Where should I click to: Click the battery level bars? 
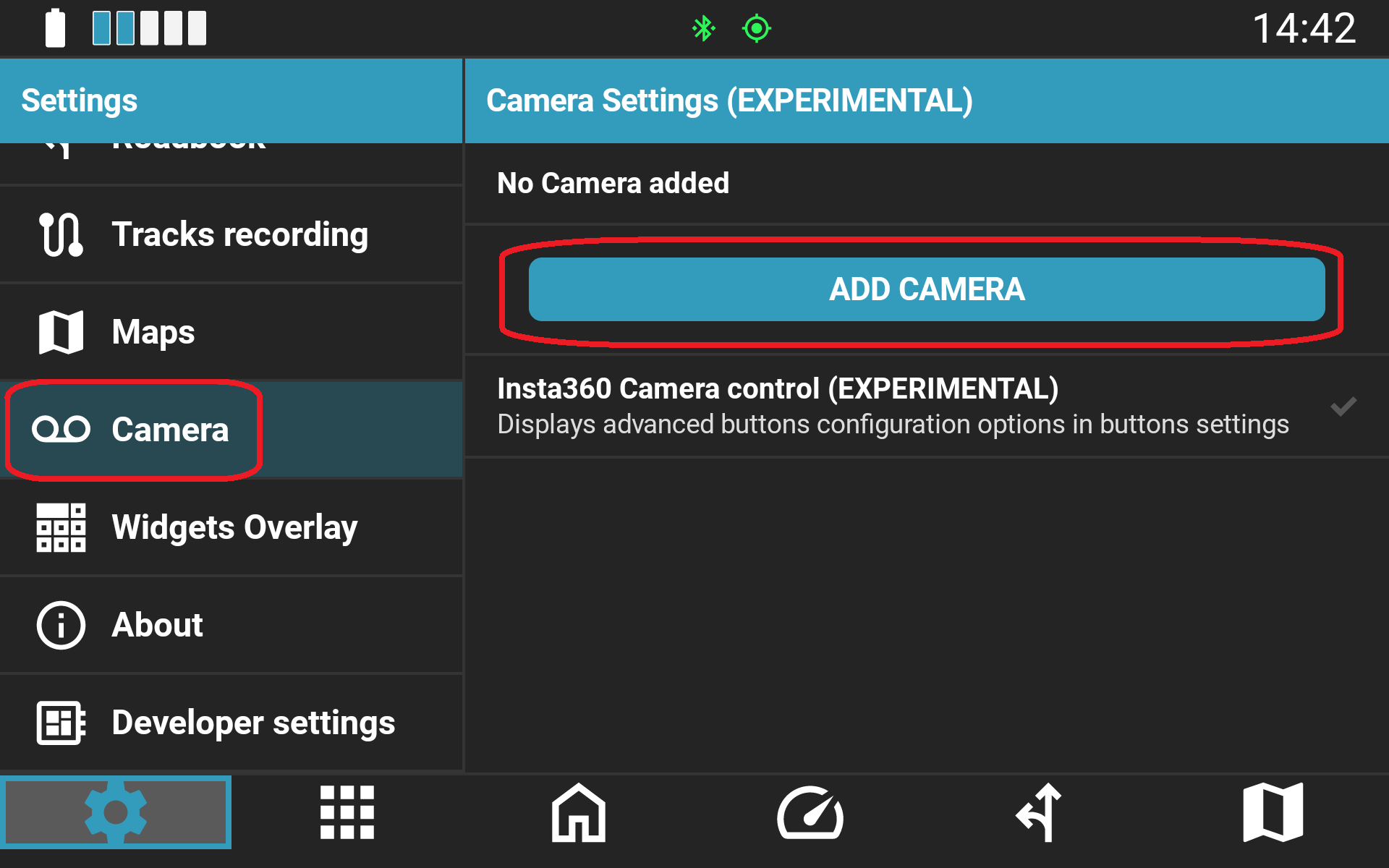150,28
